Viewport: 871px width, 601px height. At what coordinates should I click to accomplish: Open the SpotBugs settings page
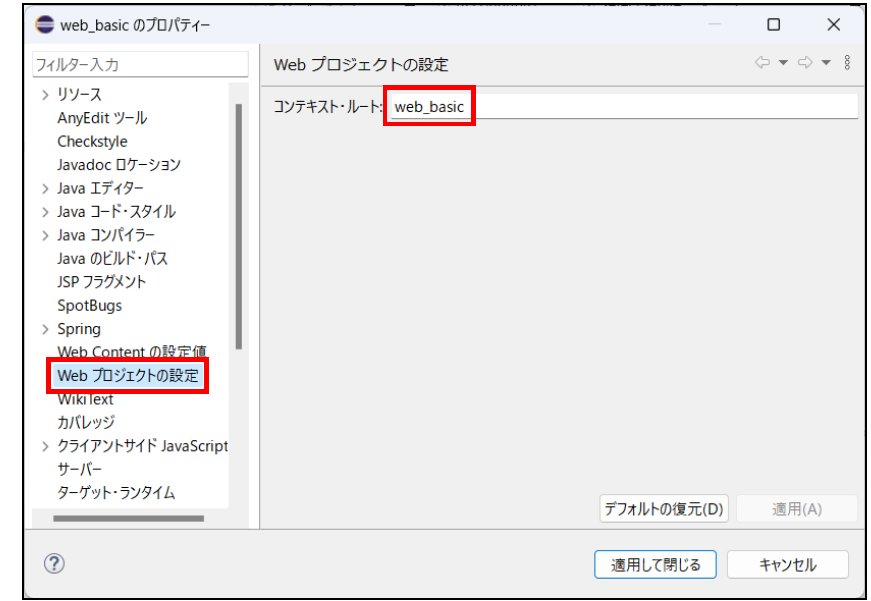(89, 305)
